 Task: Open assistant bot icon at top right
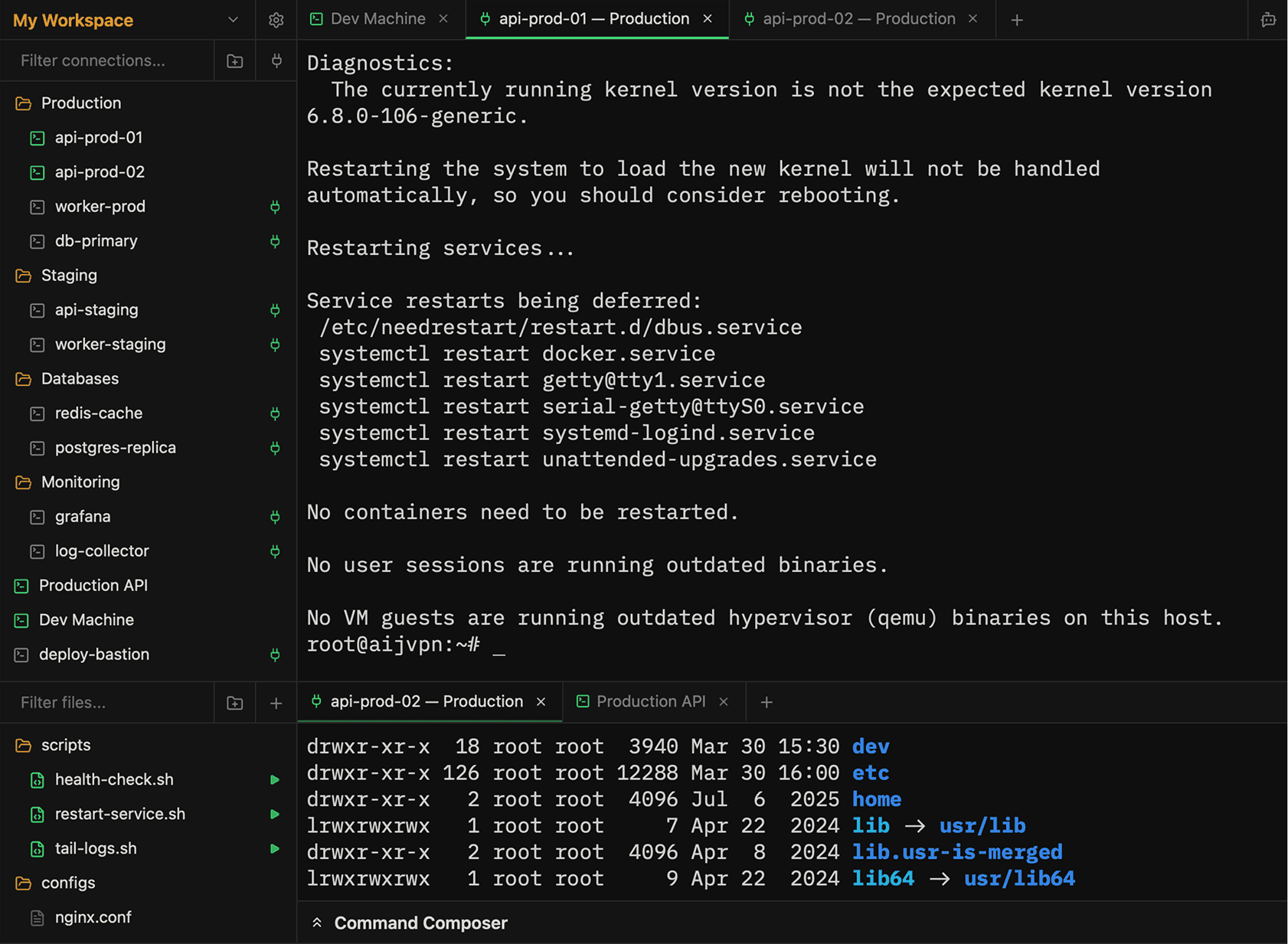tap(1268, 20)
